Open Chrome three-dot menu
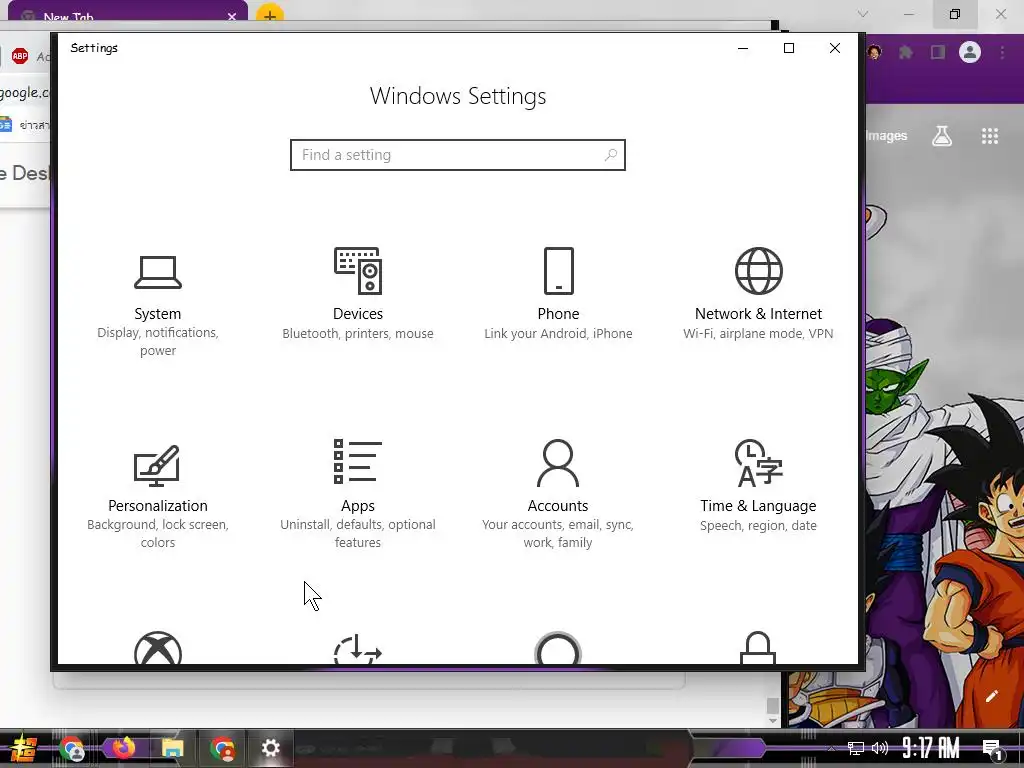The height and width of the screenshot is (768, 1024). click(x=1002, y=52)
